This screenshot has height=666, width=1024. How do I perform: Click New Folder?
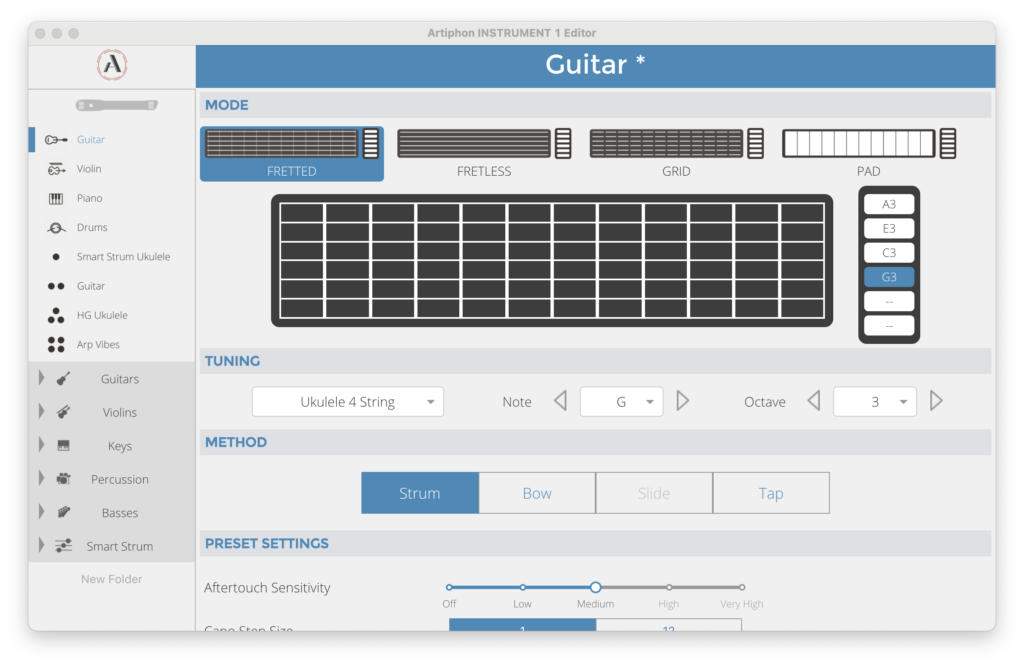pos(112,579)
